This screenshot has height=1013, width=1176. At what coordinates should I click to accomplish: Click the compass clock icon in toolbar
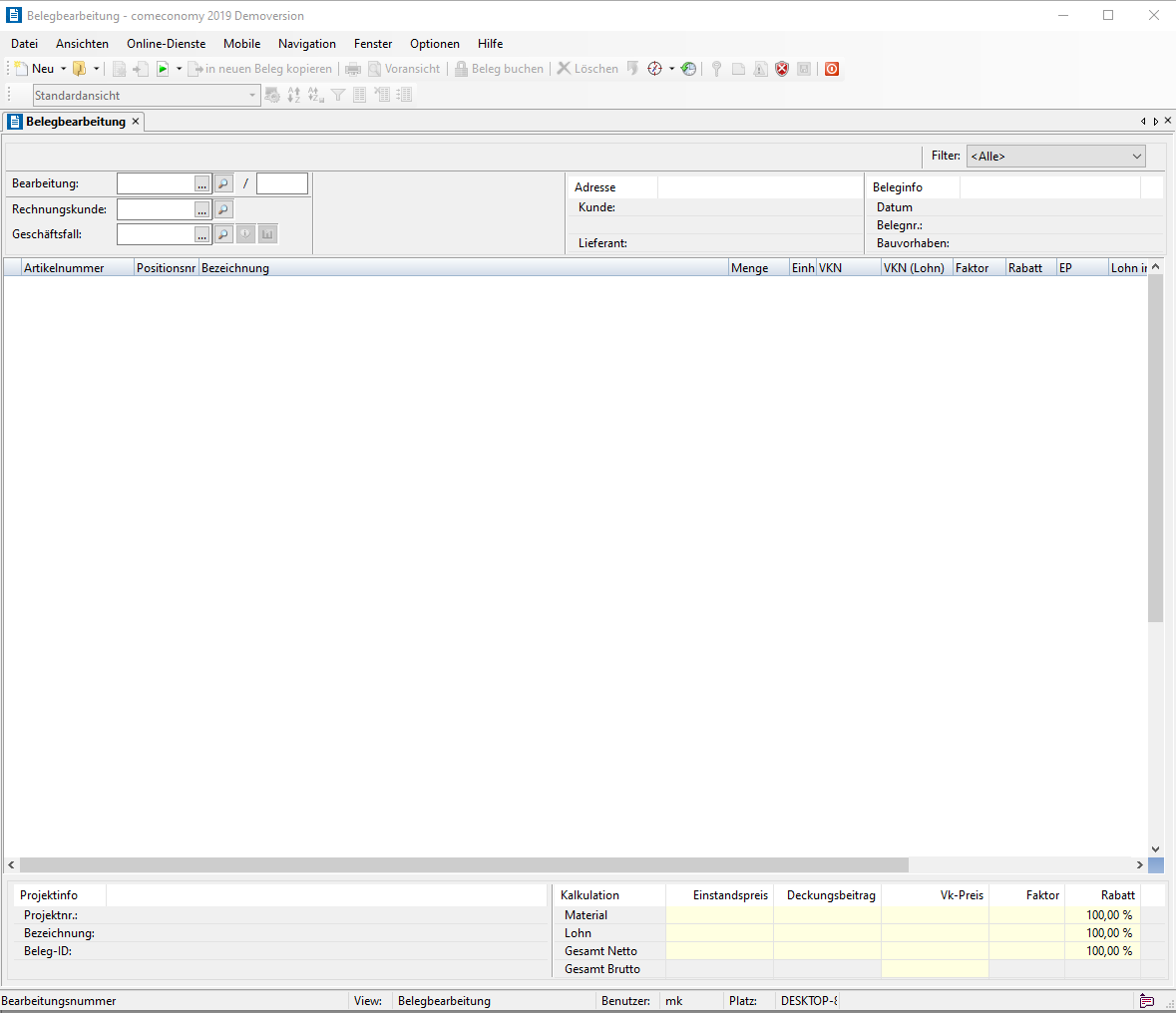click(x=655, y=69)
